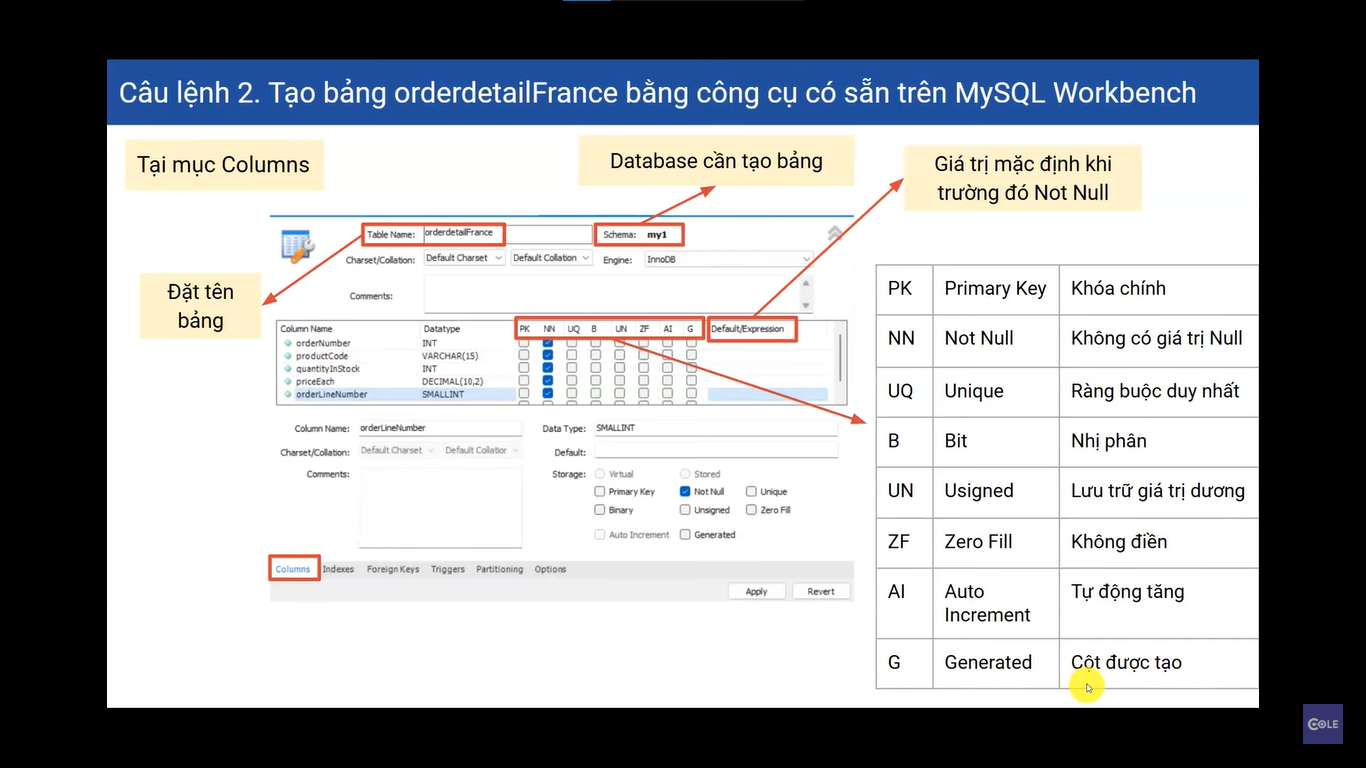Click the Data Type field showing SMALLINT

coord(715,428)
